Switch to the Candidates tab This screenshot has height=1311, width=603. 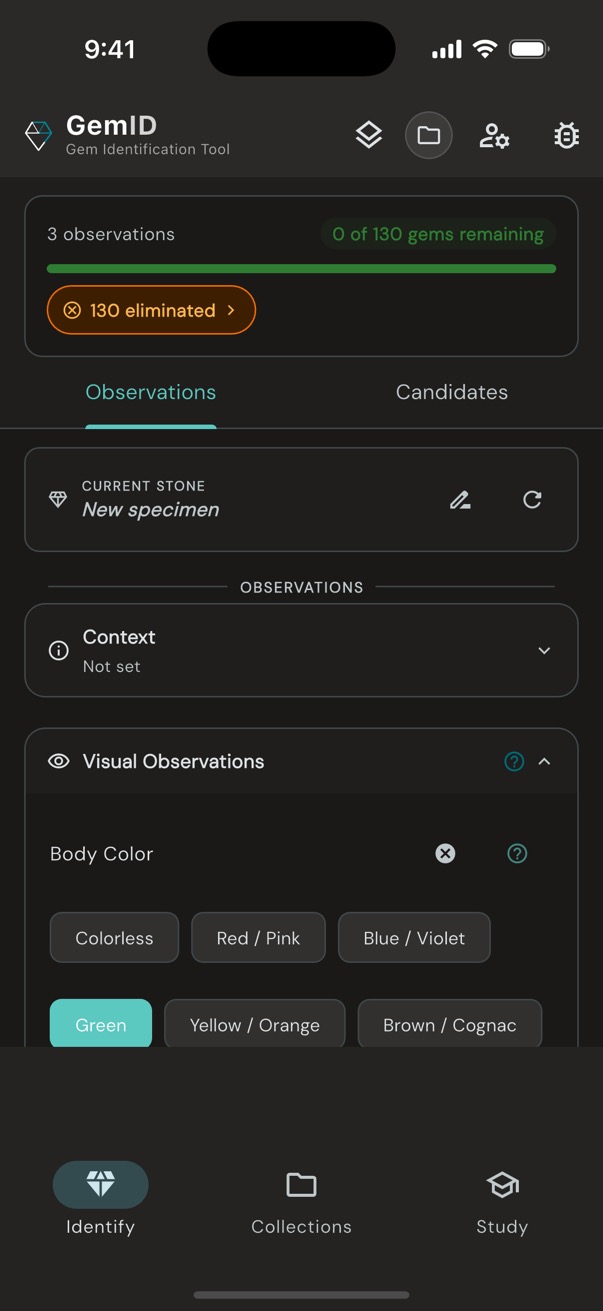point(451,392)
